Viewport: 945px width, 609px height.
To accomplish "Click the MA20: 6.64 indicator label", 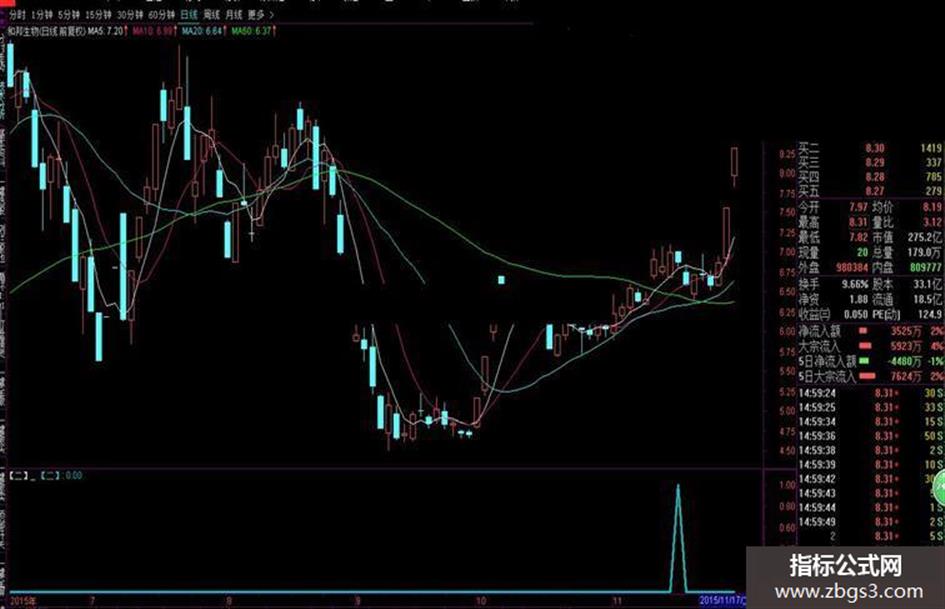I will pos(204,31).
